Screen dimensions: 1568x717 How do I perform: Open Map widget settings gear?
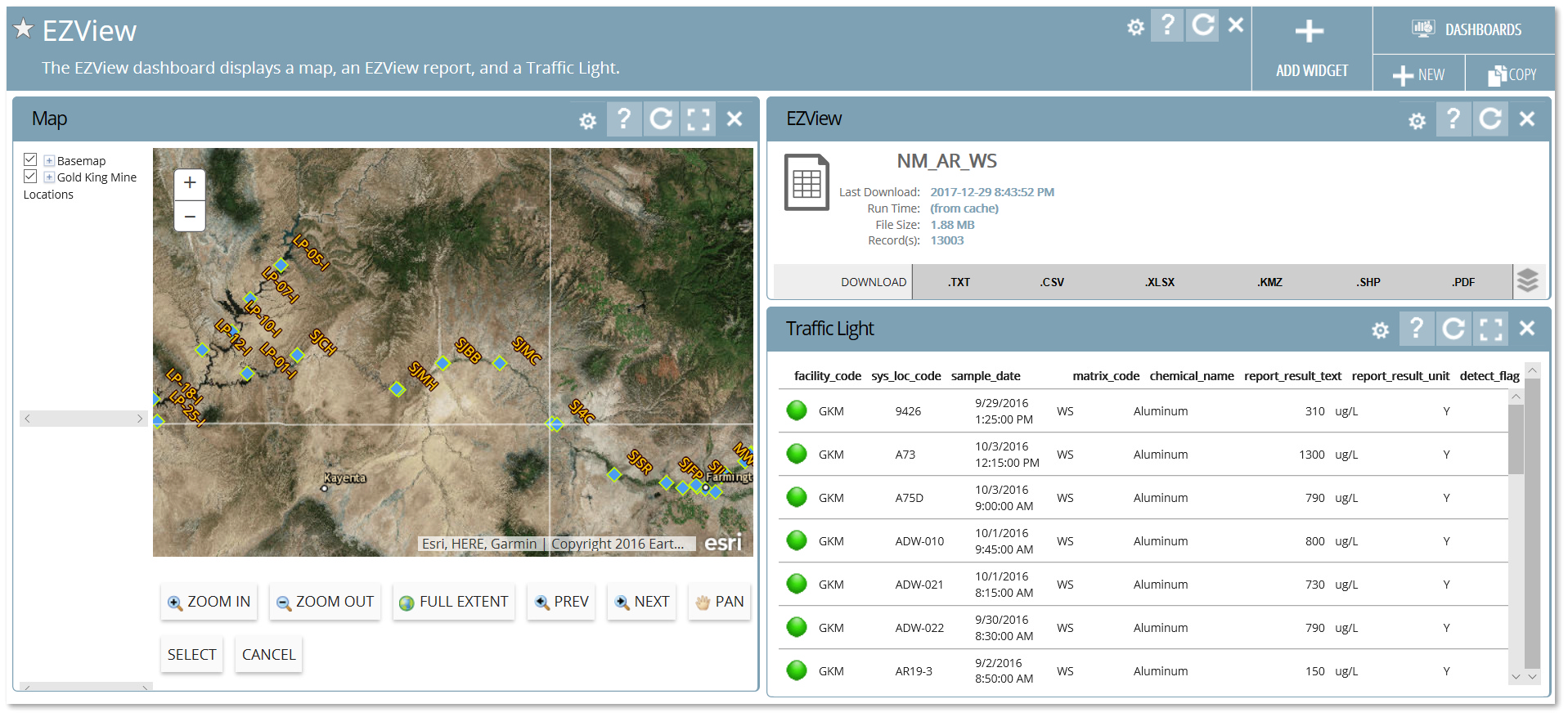[587, 121]
